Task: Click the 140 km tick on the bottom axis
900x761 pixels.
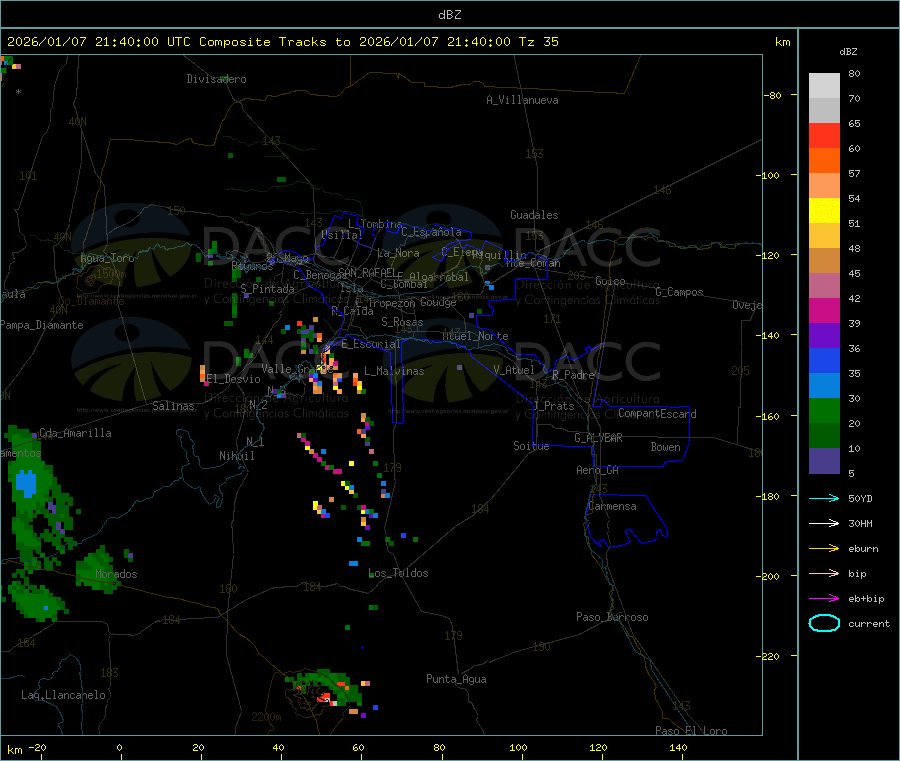Action: (678, 747)
